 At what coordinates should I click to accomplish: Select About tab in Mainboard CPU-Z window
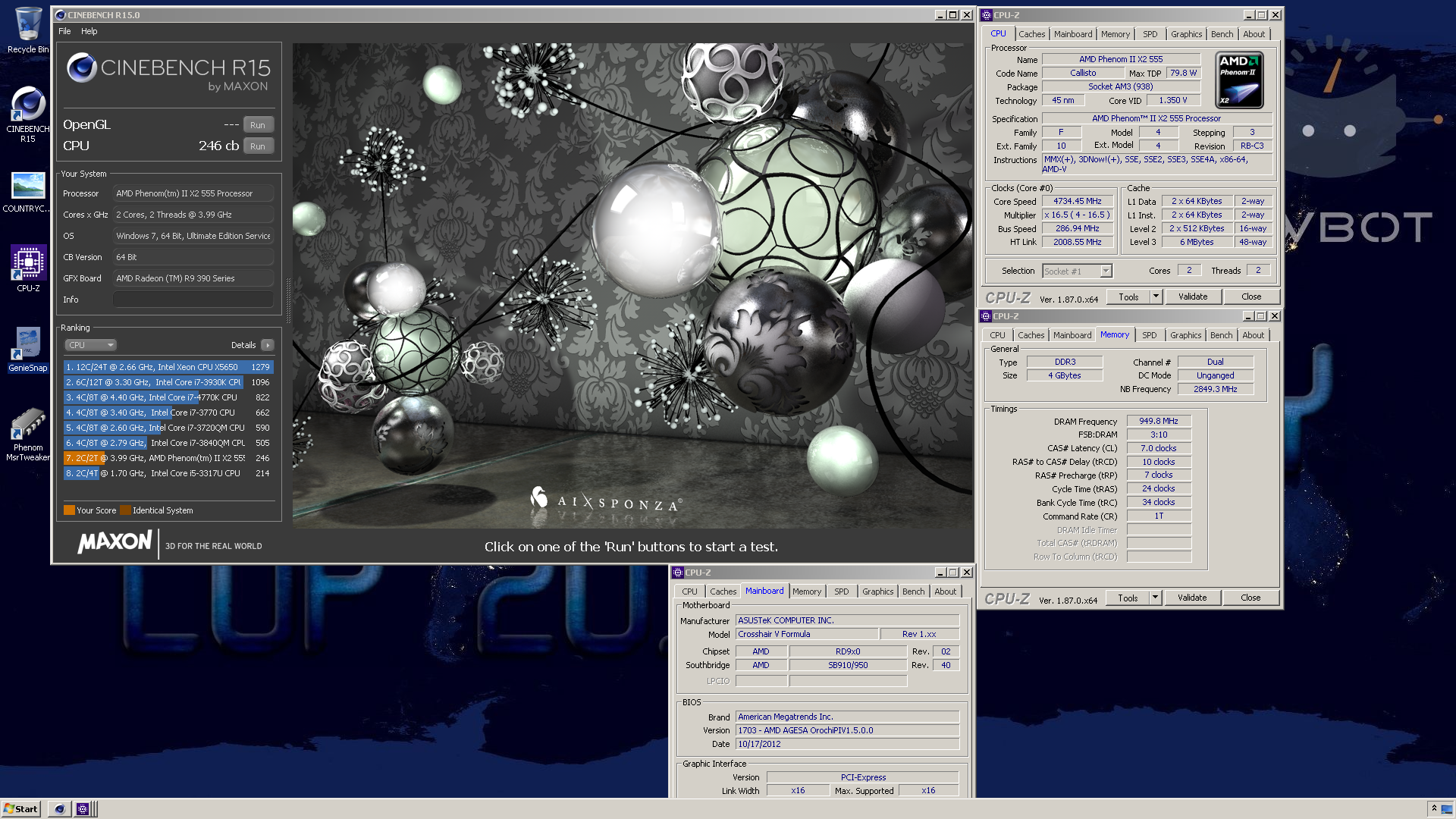point(945,591)
